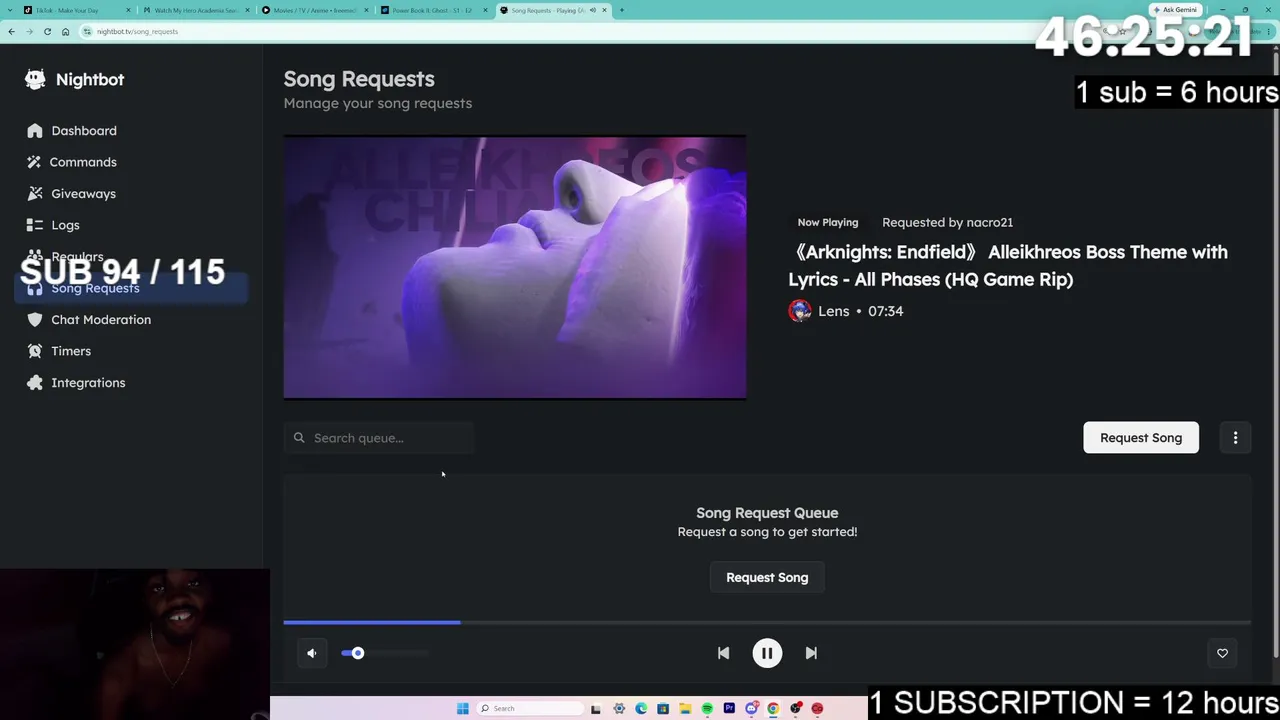Reload the current page
The height and width of the screenshot is (720, 1280).
click(x=47, y=31)
